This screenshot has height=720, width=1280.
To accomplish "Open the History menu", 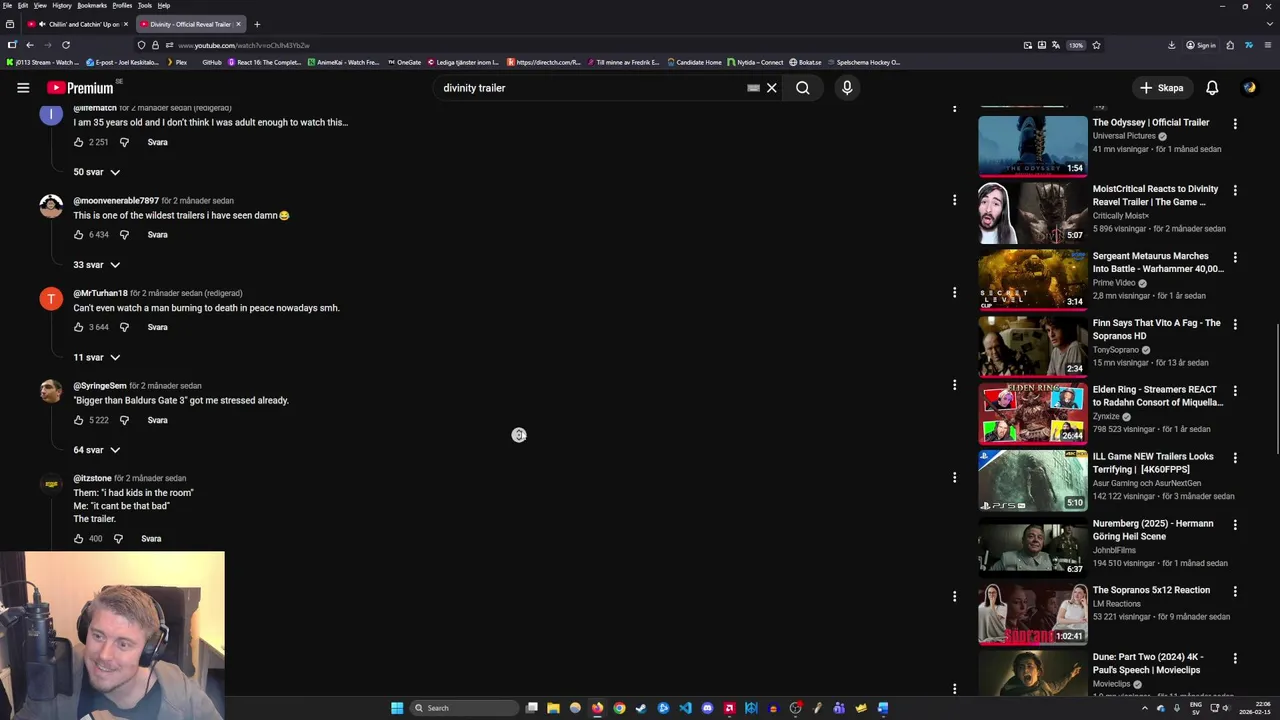I will coord(61,5).
